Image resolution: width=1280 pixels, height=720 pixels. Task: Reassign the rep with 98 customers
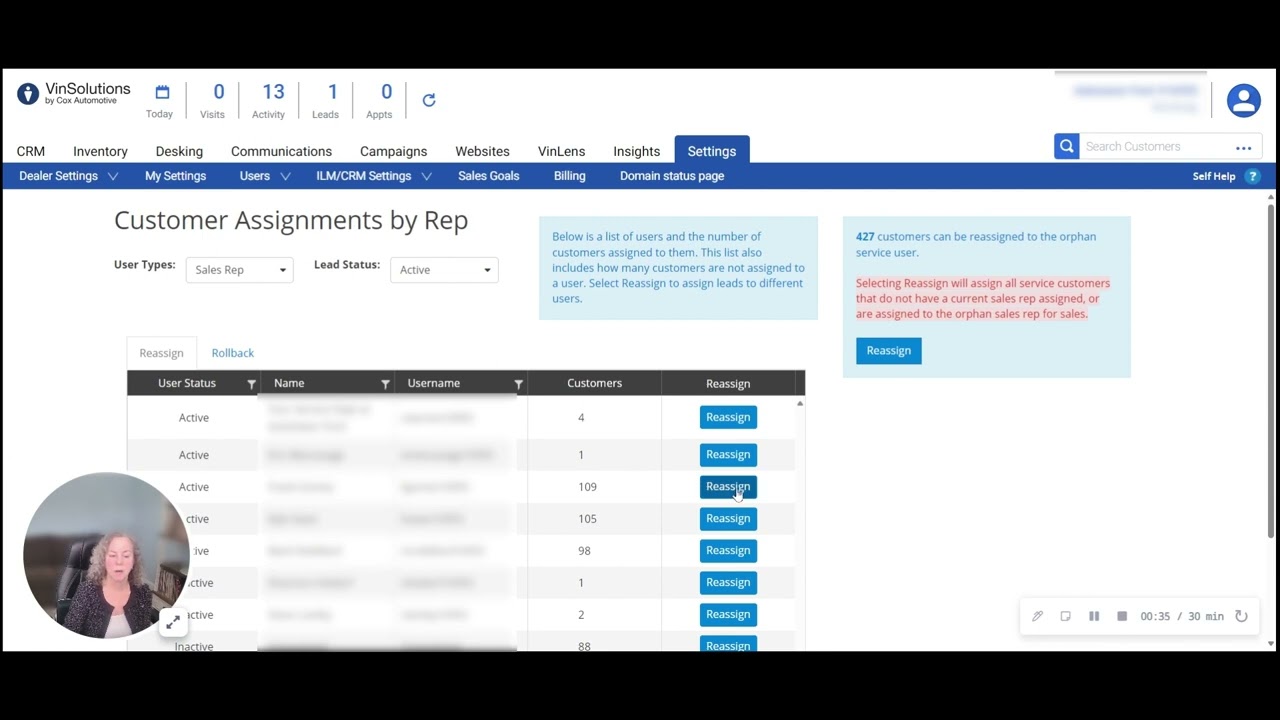(728, 551)
